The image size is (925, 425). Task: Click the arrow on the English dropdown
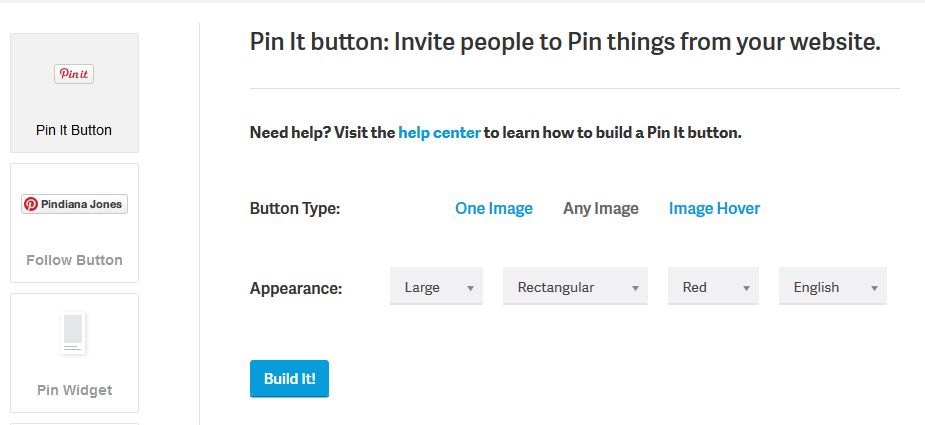click(874, 289)
